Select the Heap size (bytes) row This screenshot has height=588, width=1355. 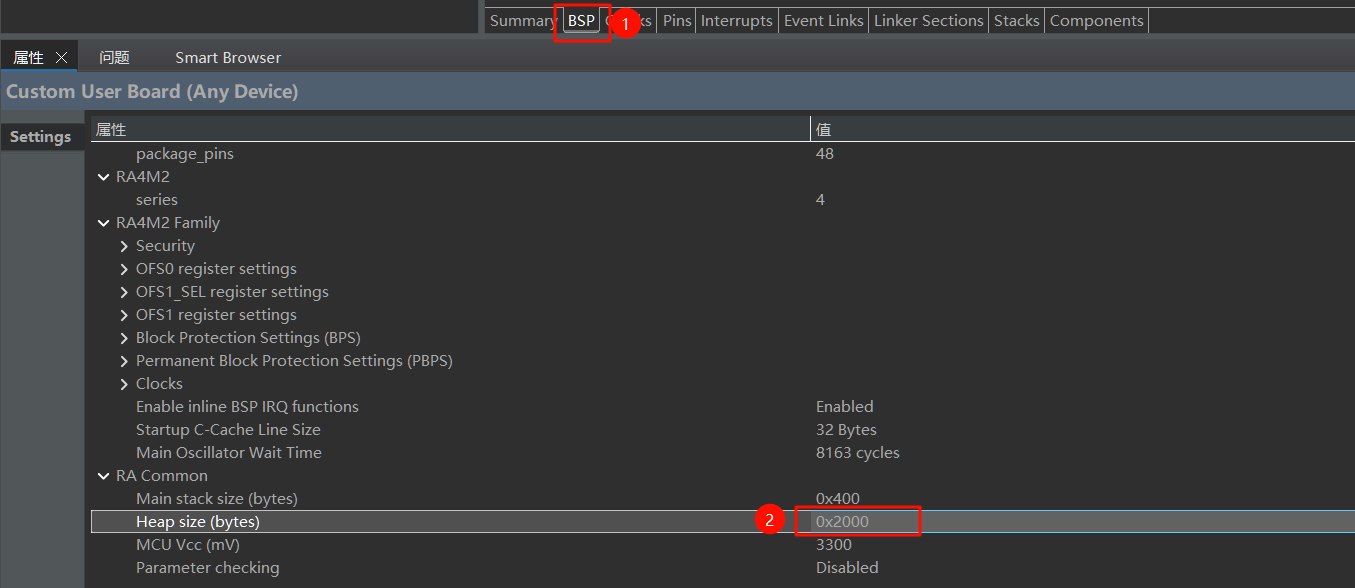[x=723, y=522]
